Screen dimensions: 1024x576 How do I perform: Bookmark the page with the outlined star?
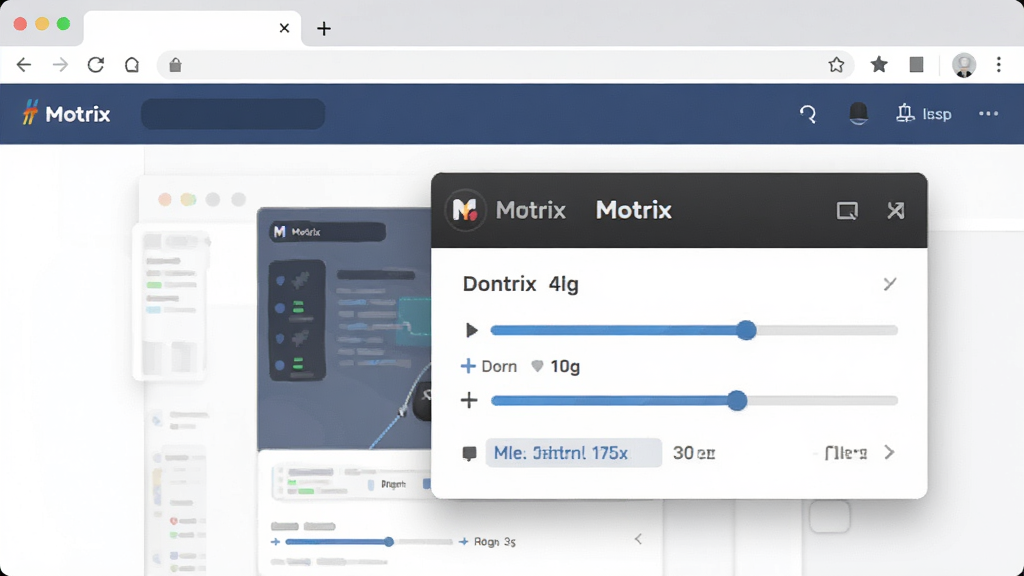click(x=837, y=65)
